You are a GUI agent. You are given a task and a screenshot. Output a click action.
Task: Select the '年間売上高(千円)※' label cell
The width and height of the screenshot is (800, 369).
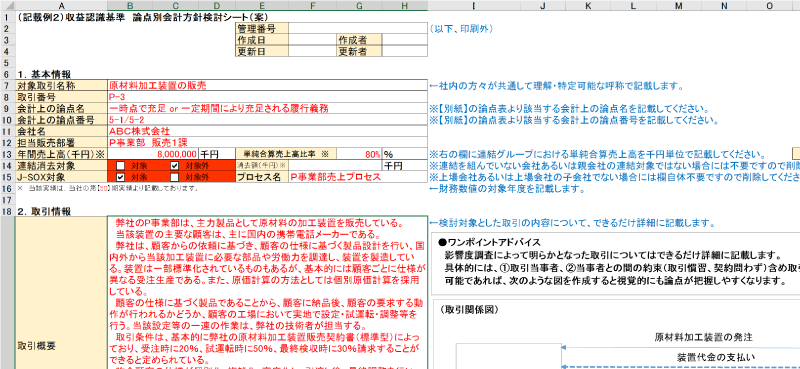[62, 154]
